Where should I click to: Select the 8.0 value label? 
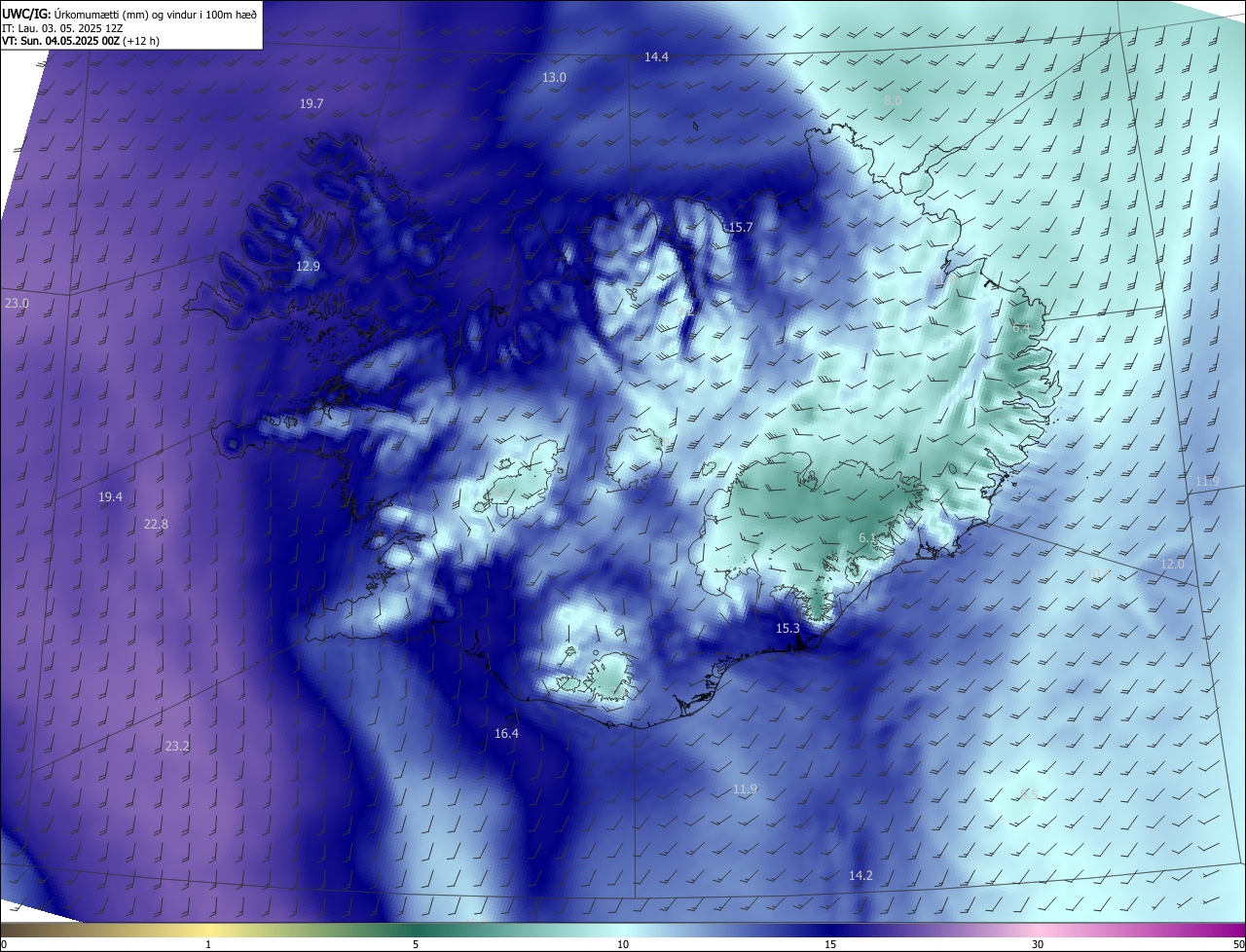(893, 100)
